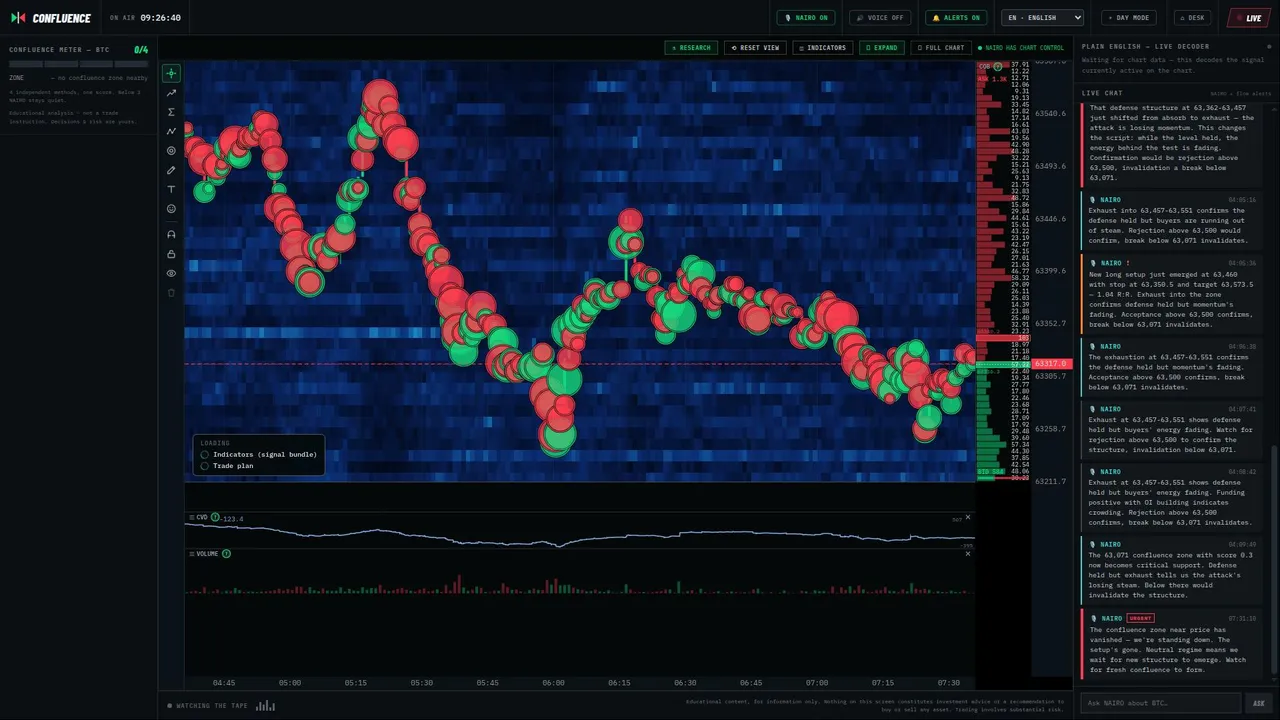Choose the zigzag path drawing tool
Screen dimensions: 1280x720
click(x=171, y=131)
